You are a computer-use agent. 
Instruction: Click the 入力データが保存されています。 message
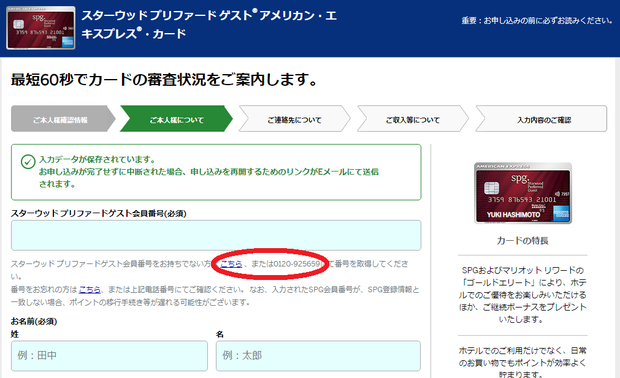[x=97, y=159]
